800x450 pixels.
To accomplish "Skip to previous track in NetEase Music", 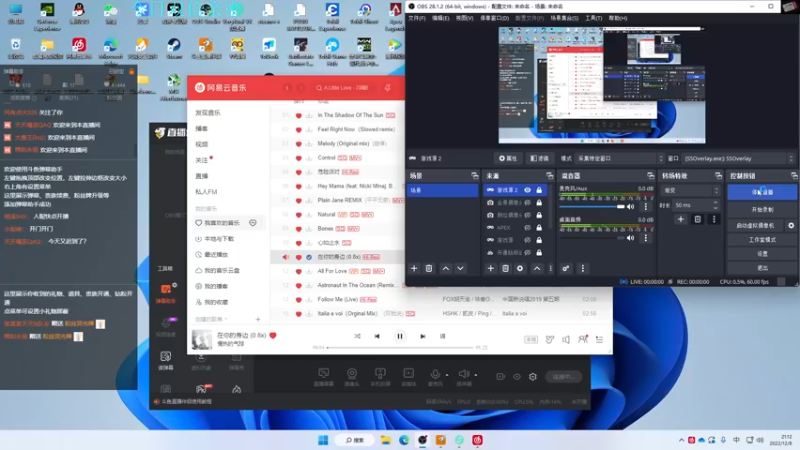I will click(377, 336).
